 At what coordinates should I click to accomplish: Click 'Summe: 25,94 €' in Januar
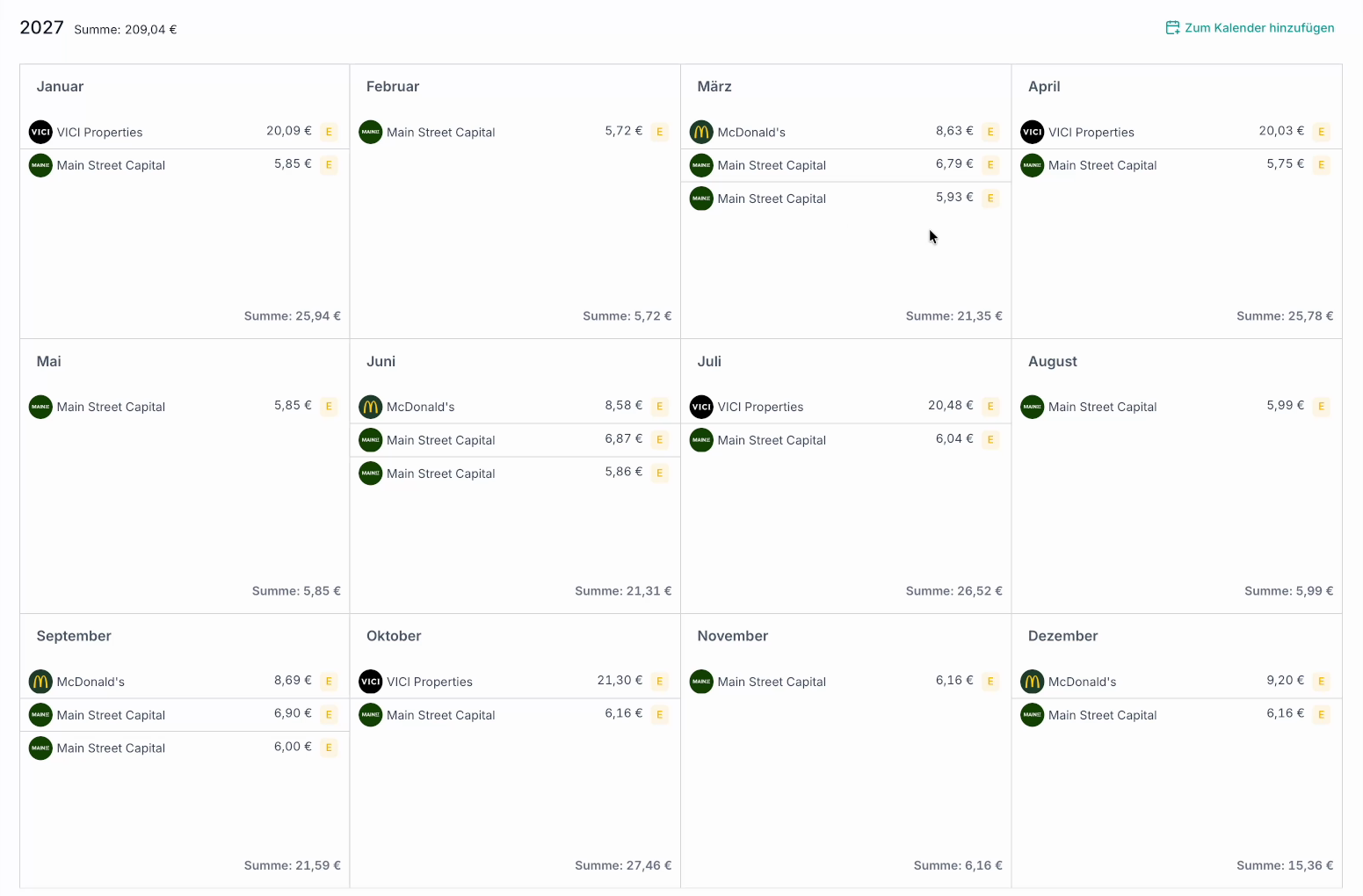coord(293,316)
